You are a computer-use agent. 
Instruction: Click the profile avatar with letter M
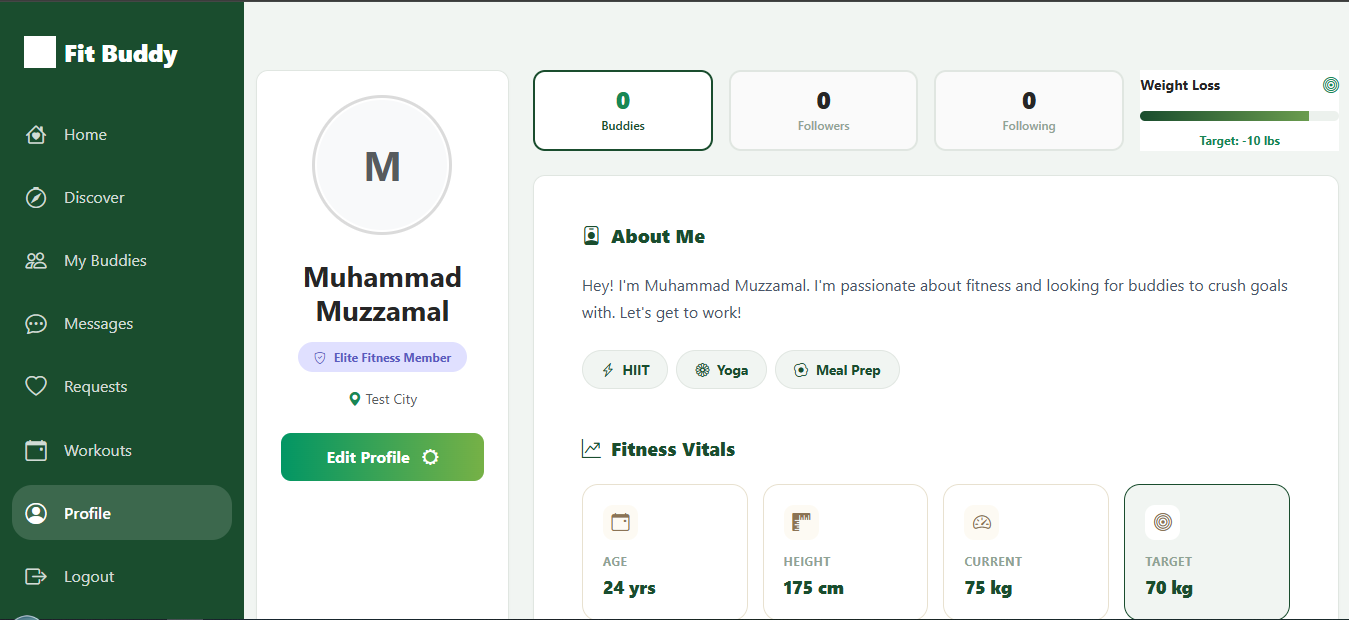pos(382,166)
